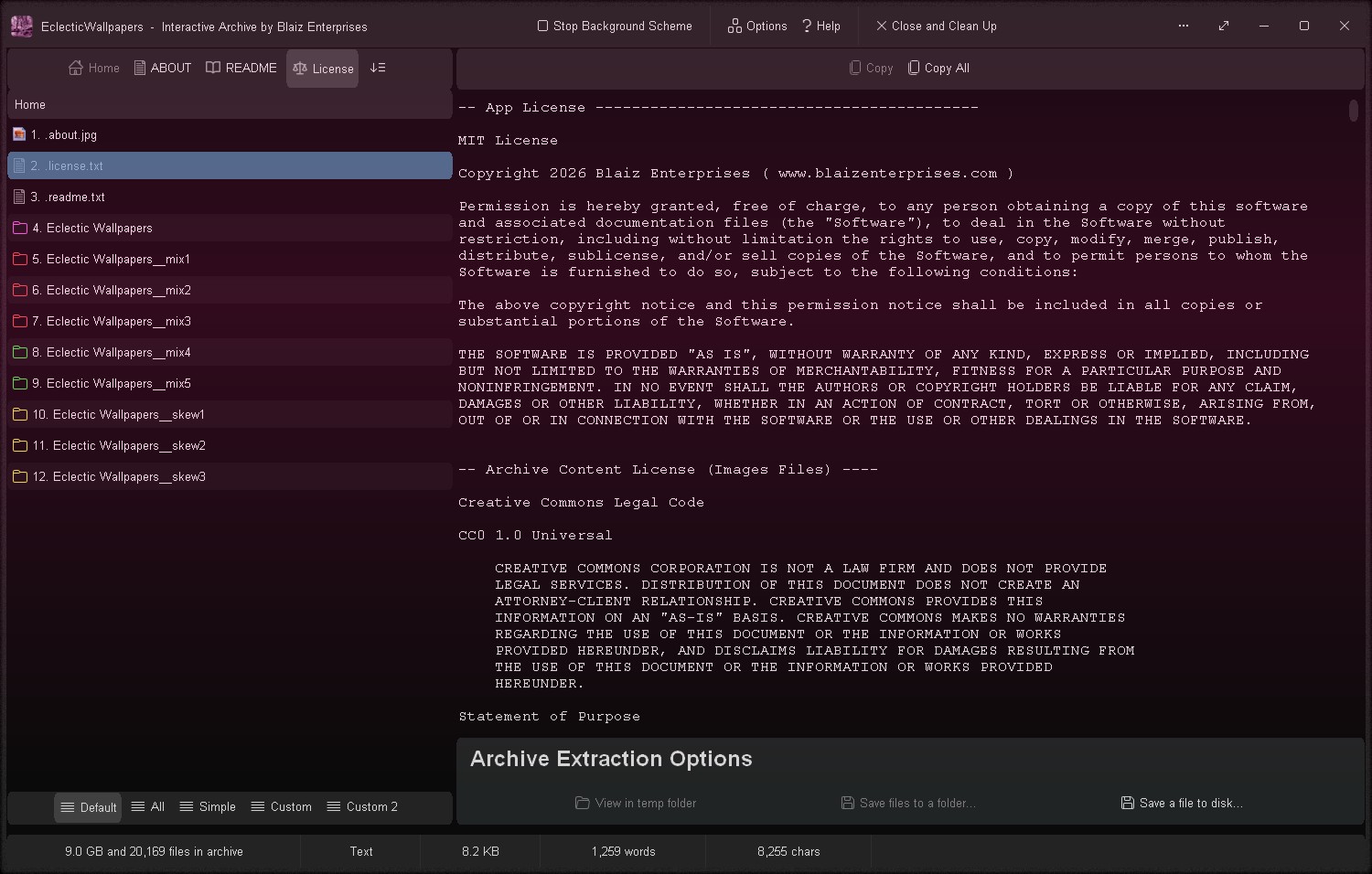Select the License tab
The height and width of the screenshot is (874, 1372).
pyautogui.click(x=323, y=69)
